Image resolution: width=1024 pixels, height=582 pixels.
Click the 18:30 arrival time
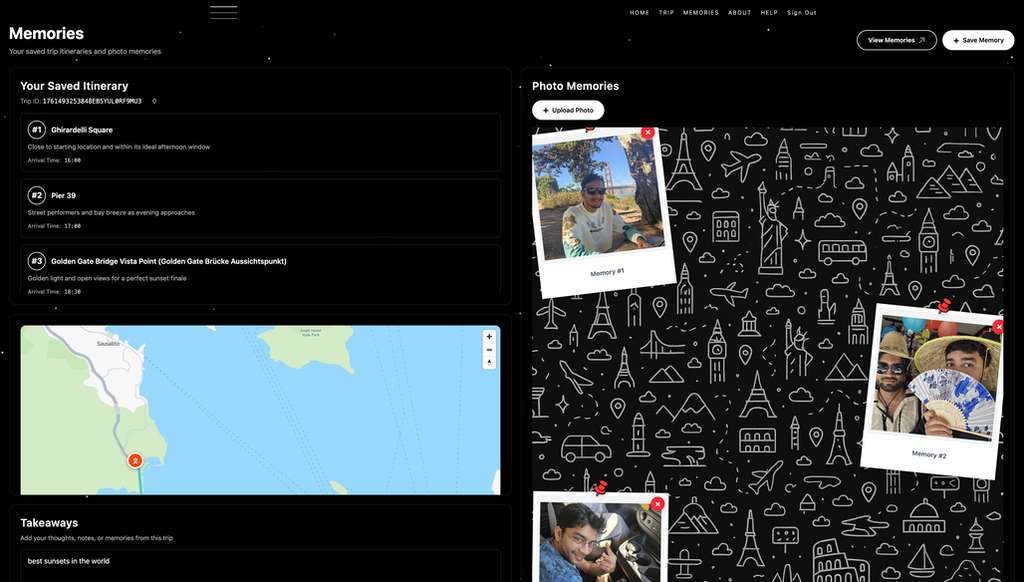coord(72,292)
